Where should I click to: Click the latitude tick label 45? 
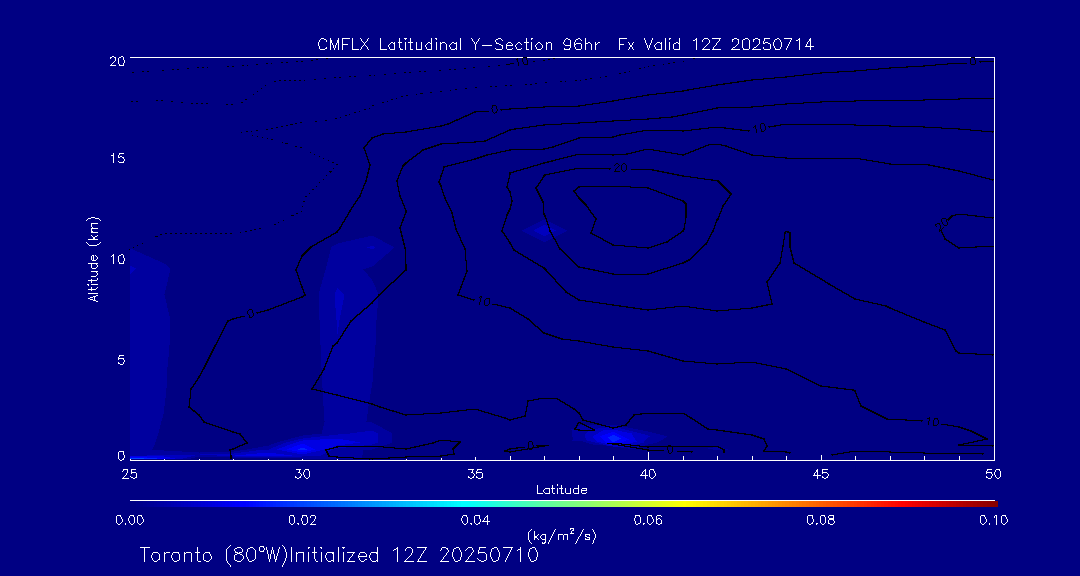[821, 474]
